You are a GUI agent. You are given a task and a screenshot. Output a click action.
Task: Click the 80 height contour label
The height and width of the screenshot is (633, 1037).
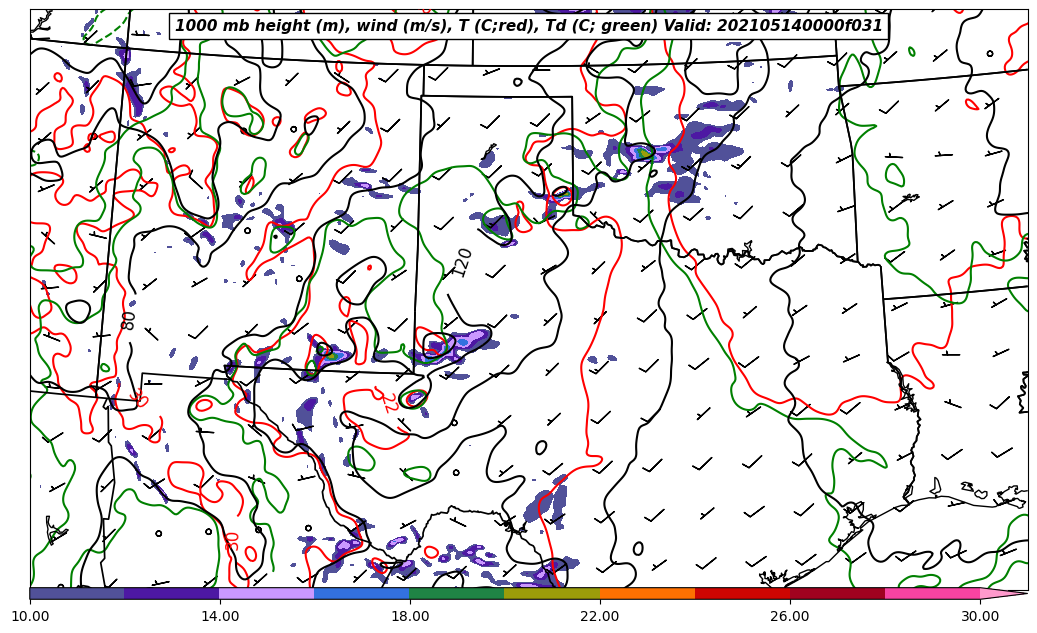click(x=129, y=320)
